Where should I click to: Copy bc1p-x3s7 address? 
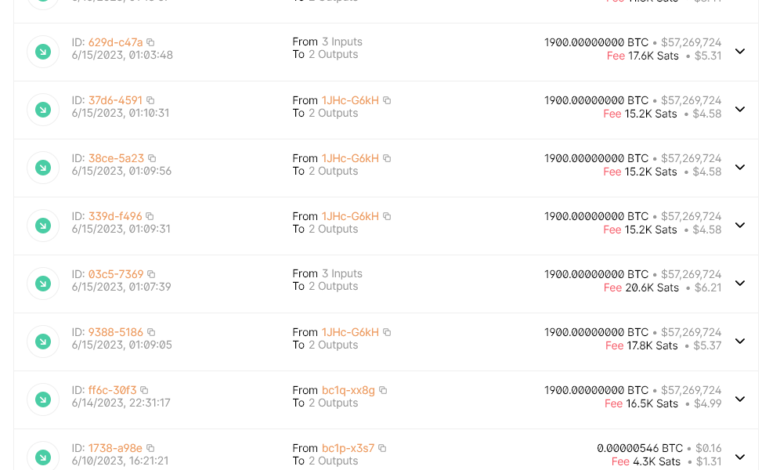382,449
